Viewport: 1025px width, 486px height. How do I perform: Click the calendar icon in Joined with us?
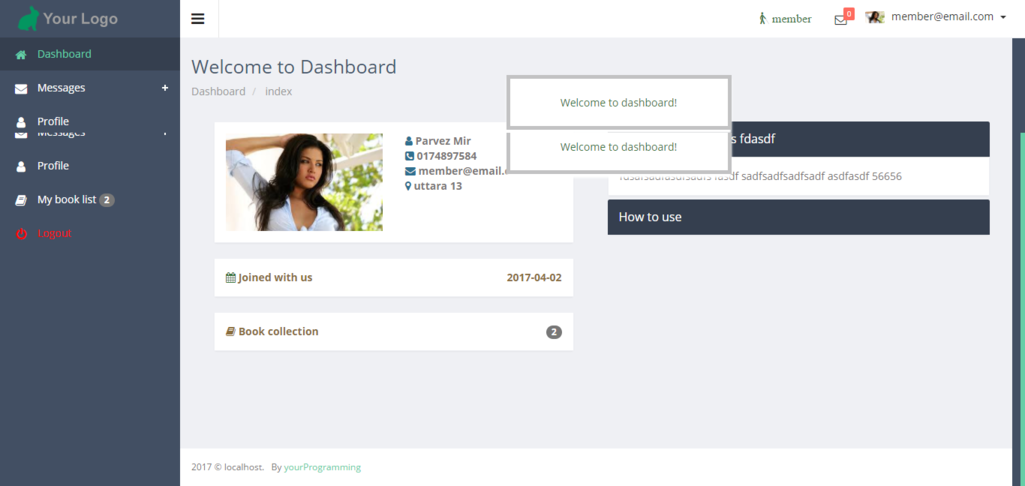[231, 277]
